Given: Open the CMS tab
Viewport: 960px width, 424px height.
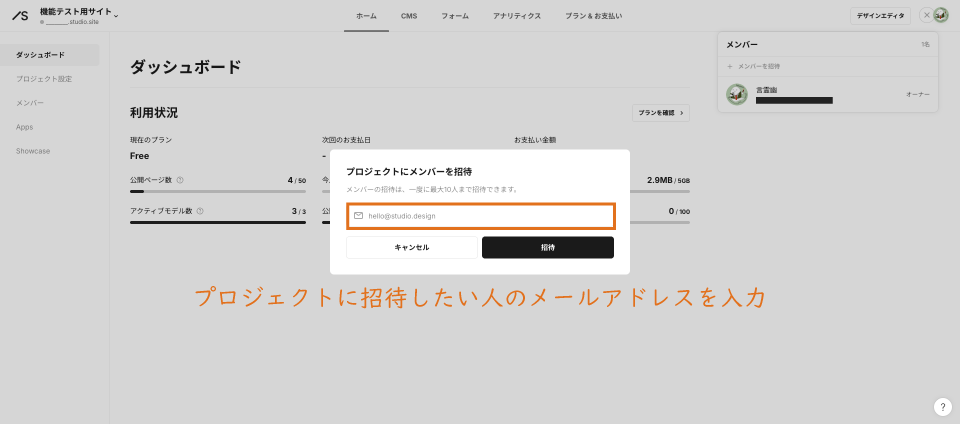Looking at the screenshot, I should click(x=409, y=17).
